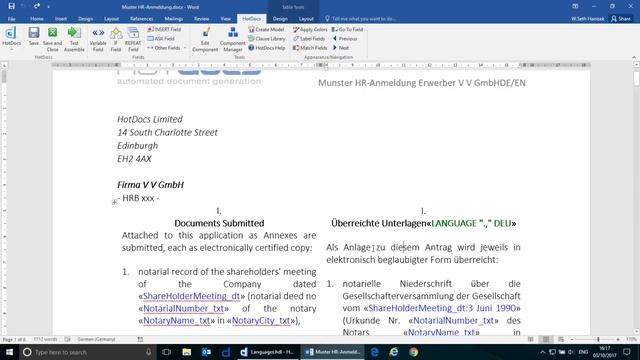Viewport: 640px width, 360px height.
Task: Switch to Read Mode view
Action: coord(531,340)
